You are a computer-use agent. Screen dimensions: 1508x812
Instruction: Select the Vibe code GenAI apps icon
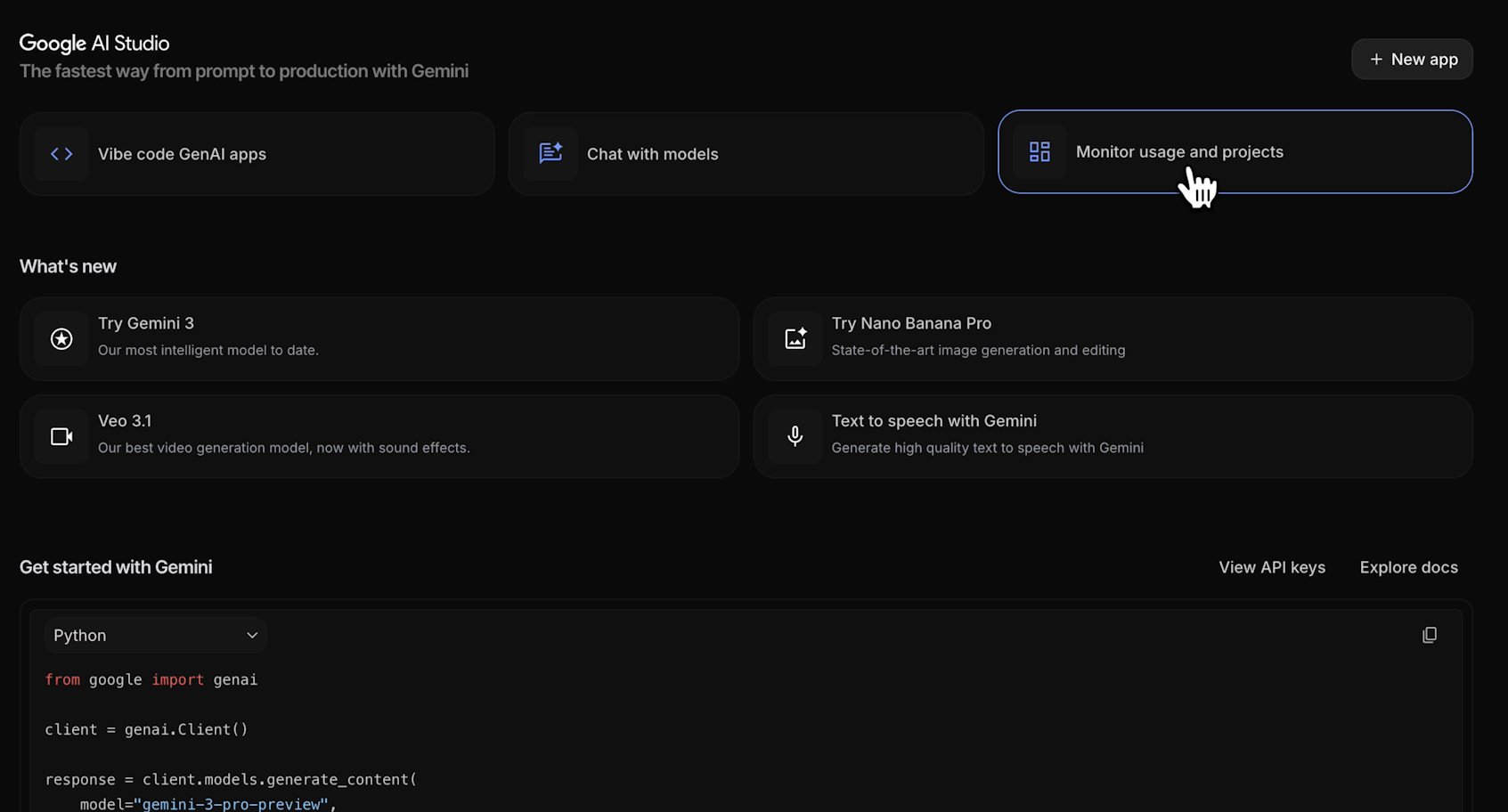point(61,153)
